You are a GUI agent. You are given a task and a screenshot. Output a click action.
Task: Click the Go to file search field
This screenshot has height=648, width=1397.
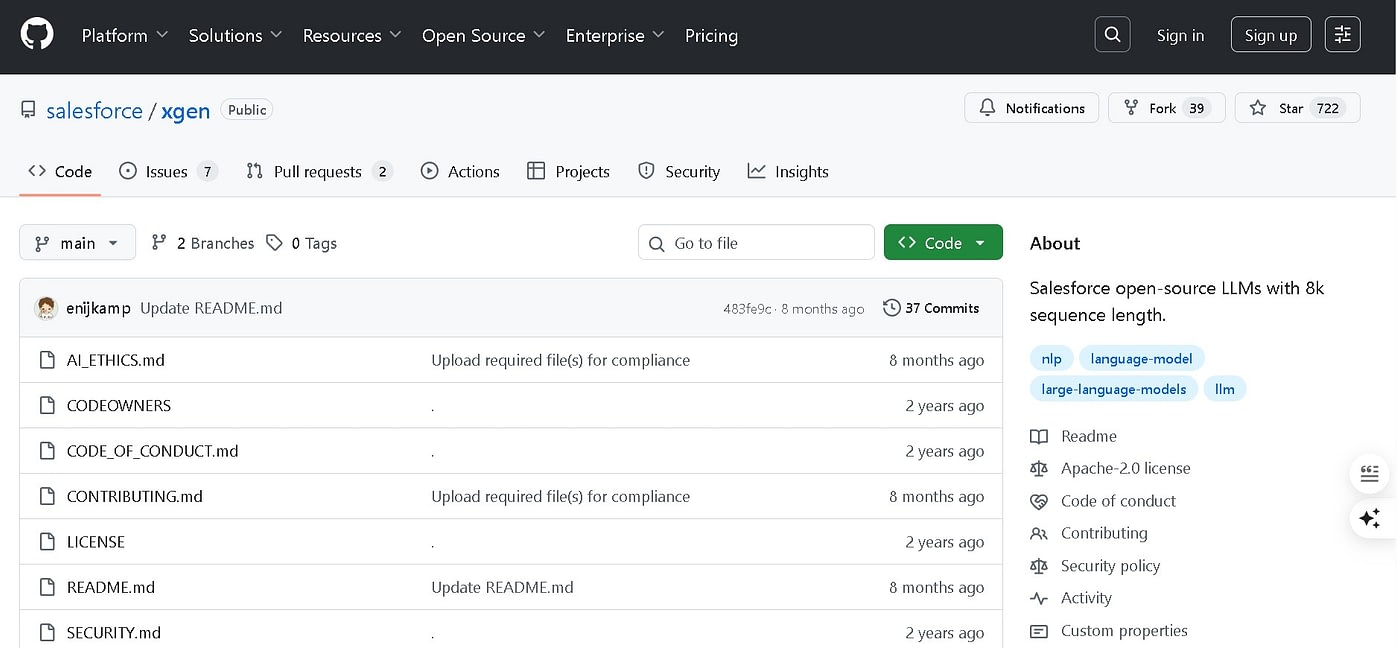click(x=756, y=243)
